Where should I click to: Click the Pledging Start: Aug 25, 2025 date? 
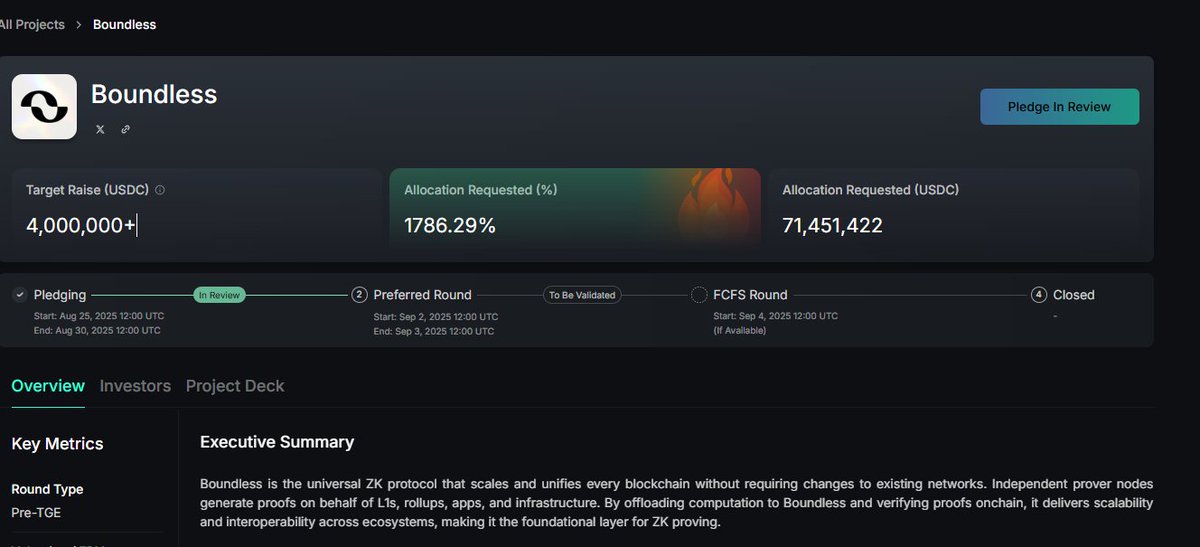[x=99, y=316]
